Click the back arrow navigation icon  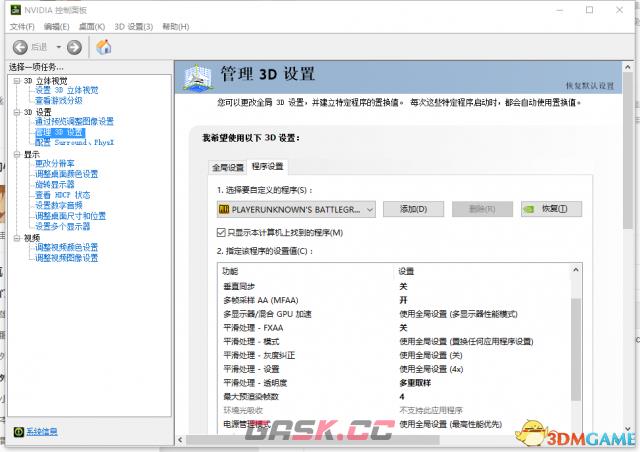click(x=20, y=47)
